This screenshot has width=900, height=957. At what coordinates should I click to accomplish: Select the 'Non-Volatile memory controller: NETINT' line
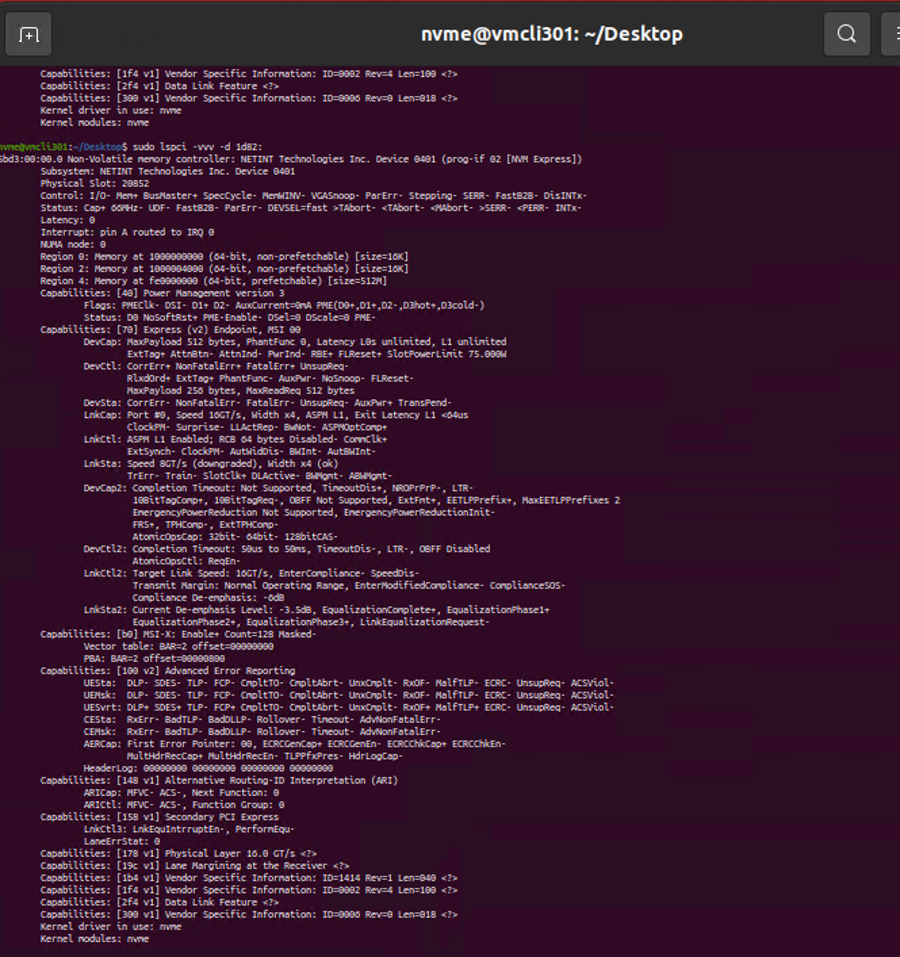tap(291, 159)
